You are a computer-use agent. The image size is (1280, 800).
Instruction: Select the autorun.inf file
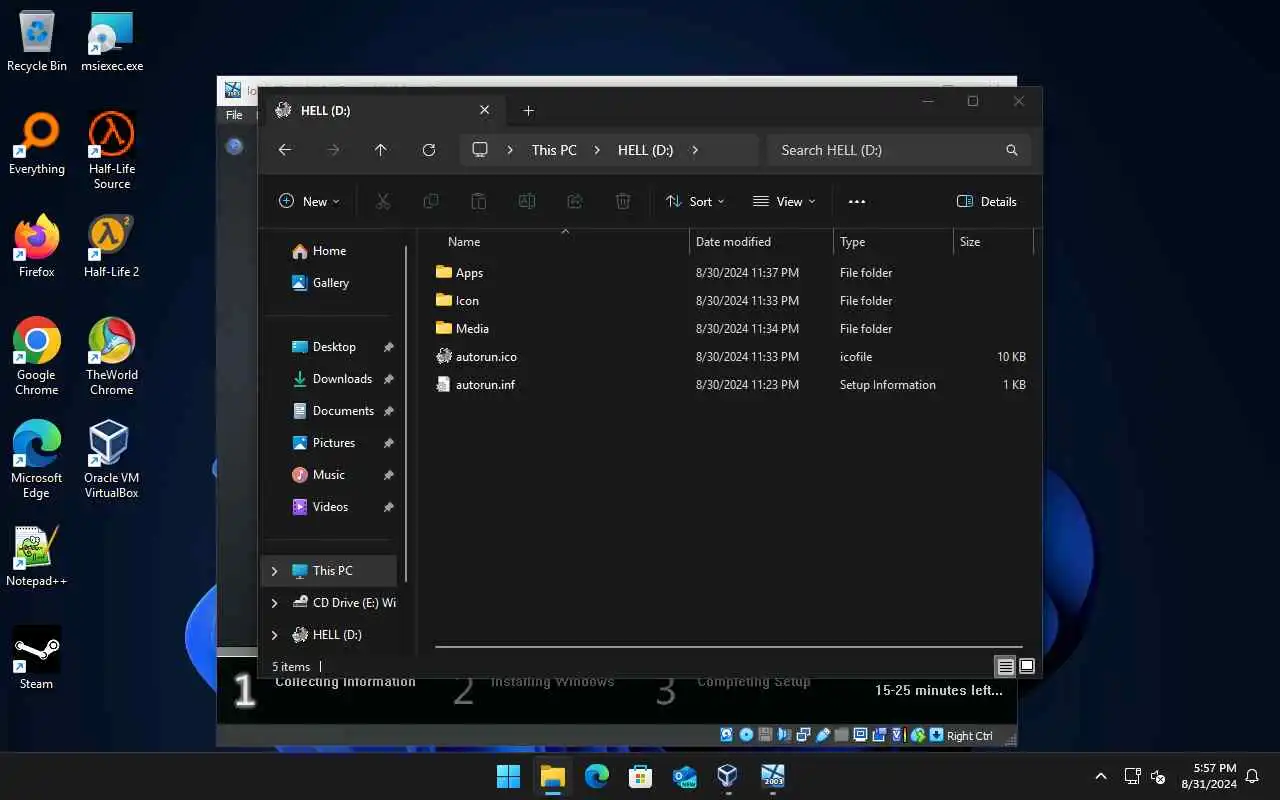tap(485, 385)
